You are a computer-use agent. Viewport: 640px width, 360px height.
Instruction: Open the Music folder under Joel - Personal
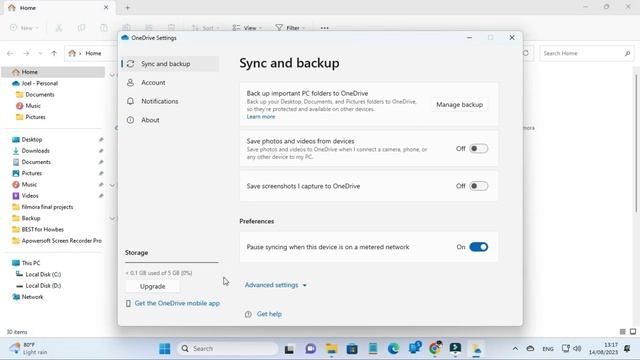tap(33, 106)
